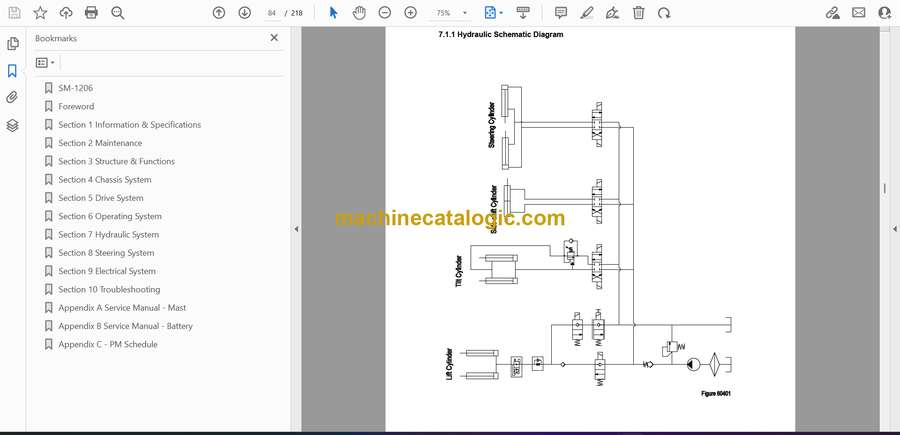Close the Bookmarks panel
The width and height of the screenshot is (900, 435).
click(x=274, y=38)
